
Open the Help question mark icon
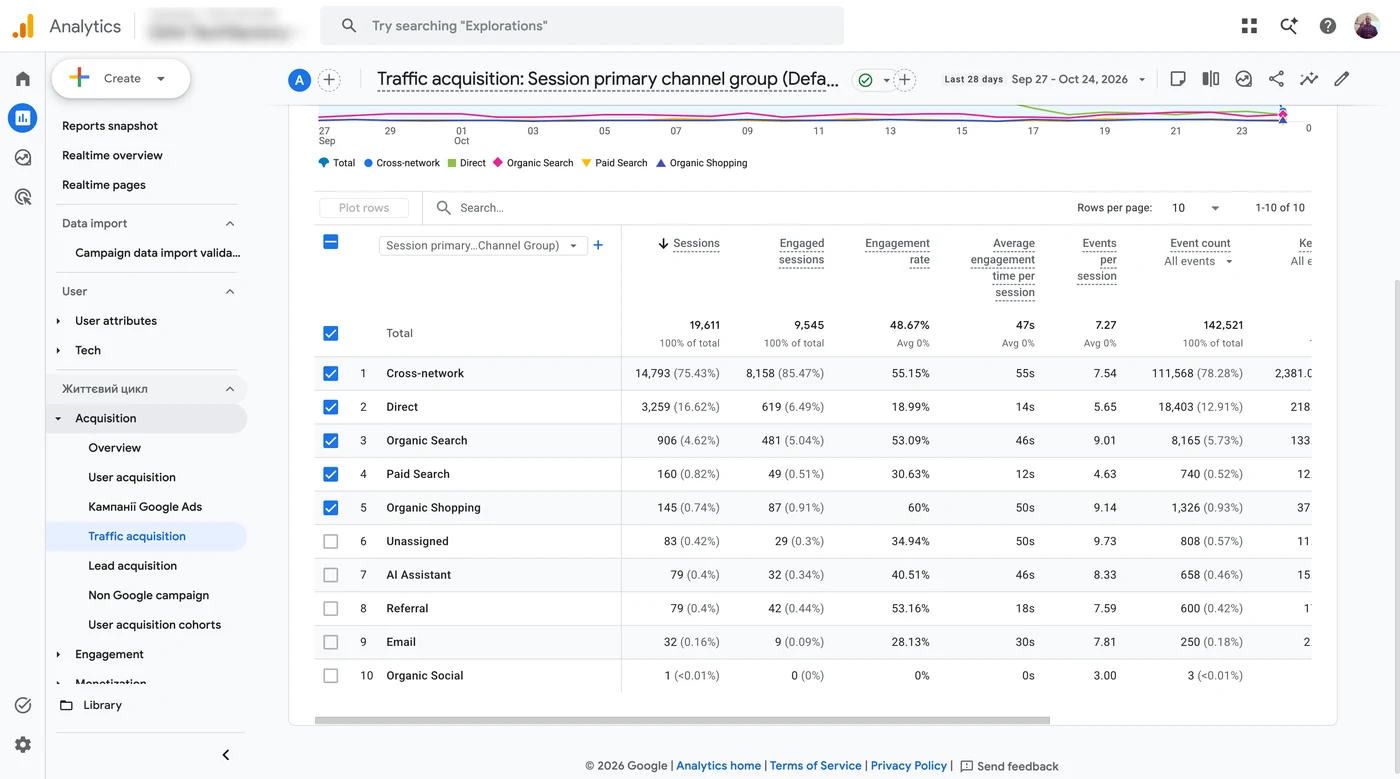pos(1328,26)
